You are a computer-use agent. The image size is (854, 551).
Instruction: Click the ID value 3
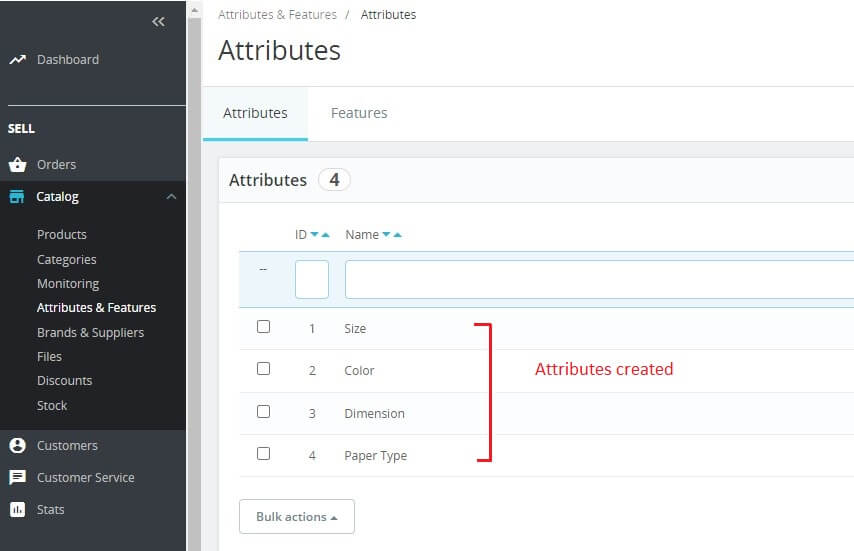point(312,413)
